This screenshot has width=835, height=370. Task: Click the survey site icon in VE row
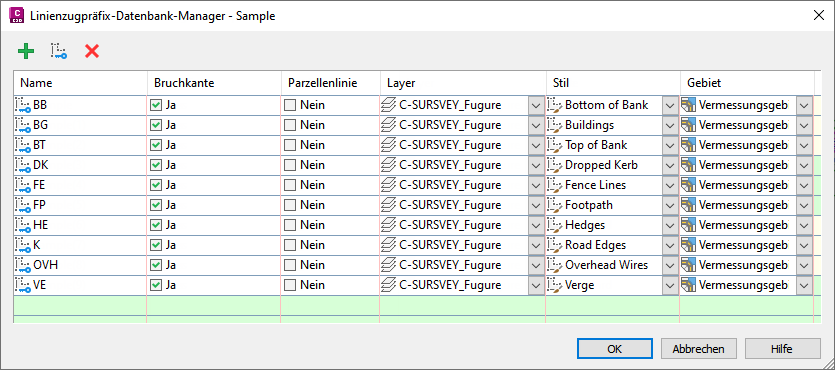coord(689,285)
